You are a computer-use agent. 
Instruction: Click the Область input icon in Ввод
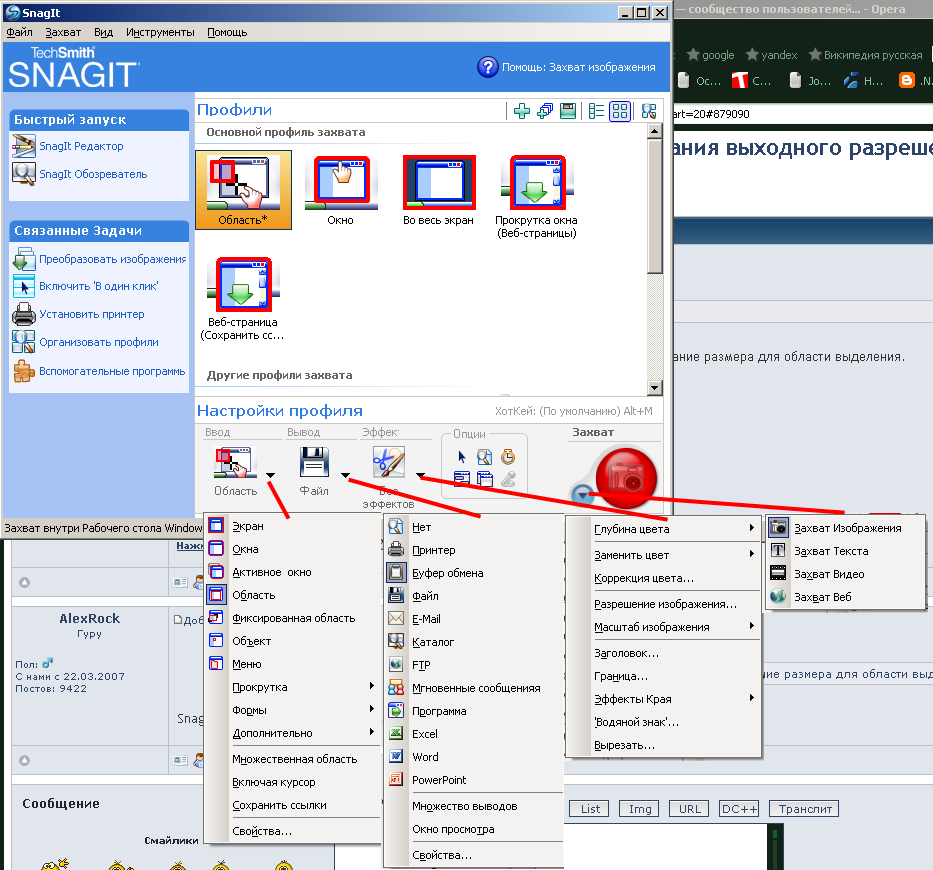(235, 463)
